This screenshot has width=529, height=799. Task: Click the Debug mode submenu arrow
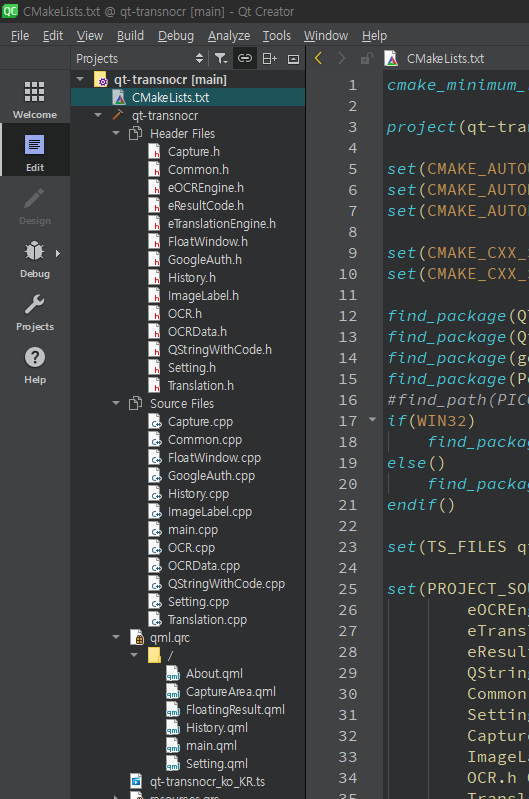pyautogui.click(x=58, y=253)
